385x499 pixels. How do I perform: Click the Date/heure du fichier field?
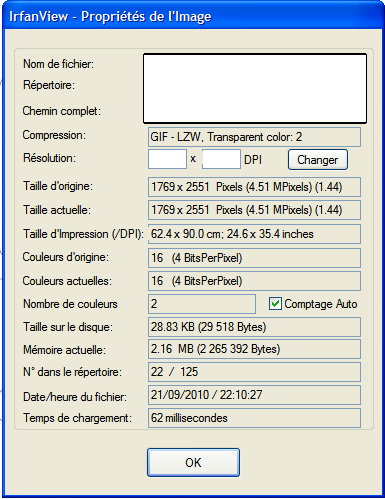[254, 395]
